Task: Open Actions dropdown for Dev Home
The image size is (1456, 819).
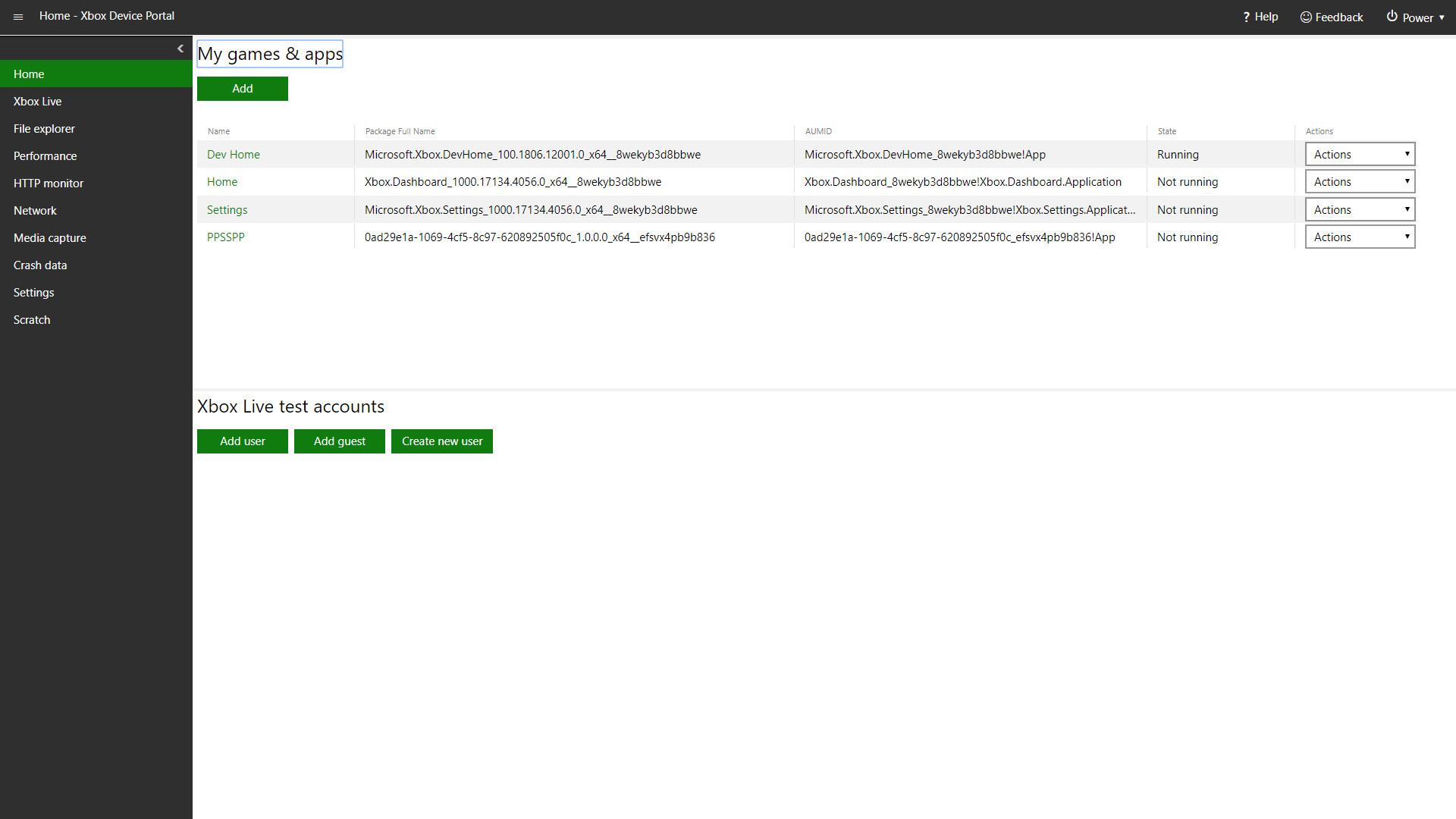Action: click(x=1360, y=155)
